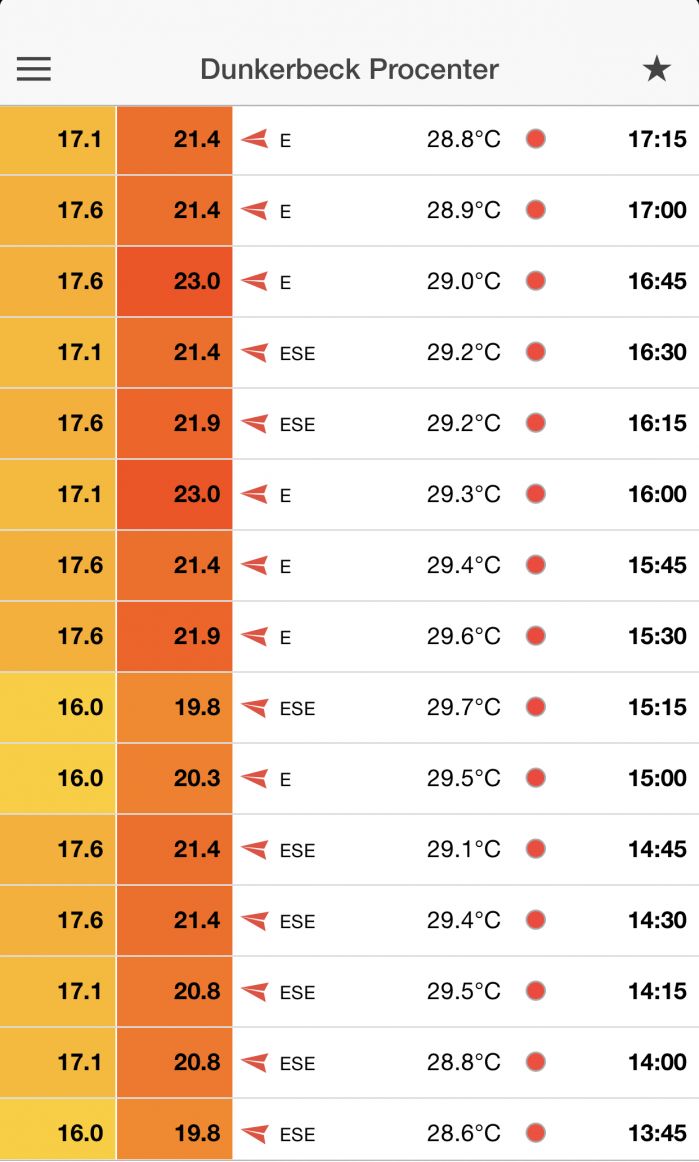
Task: Tap the red dot in the 14:00 row
Action: [x=536, y=1063]
